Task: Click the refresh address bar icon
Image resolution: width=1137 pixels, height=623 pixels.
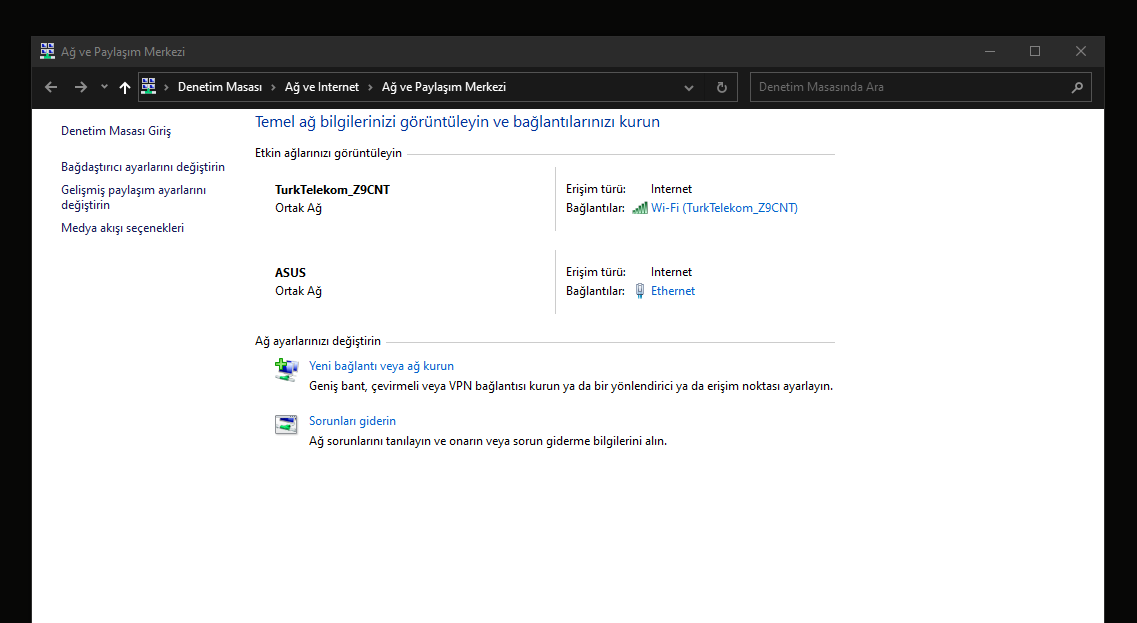Action: click(x=721, y=87)
